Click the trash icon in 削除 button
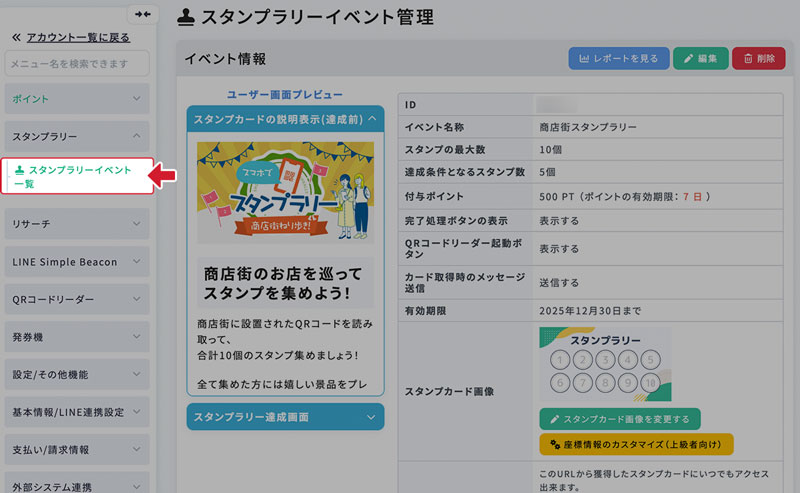 tap(746, 59)
